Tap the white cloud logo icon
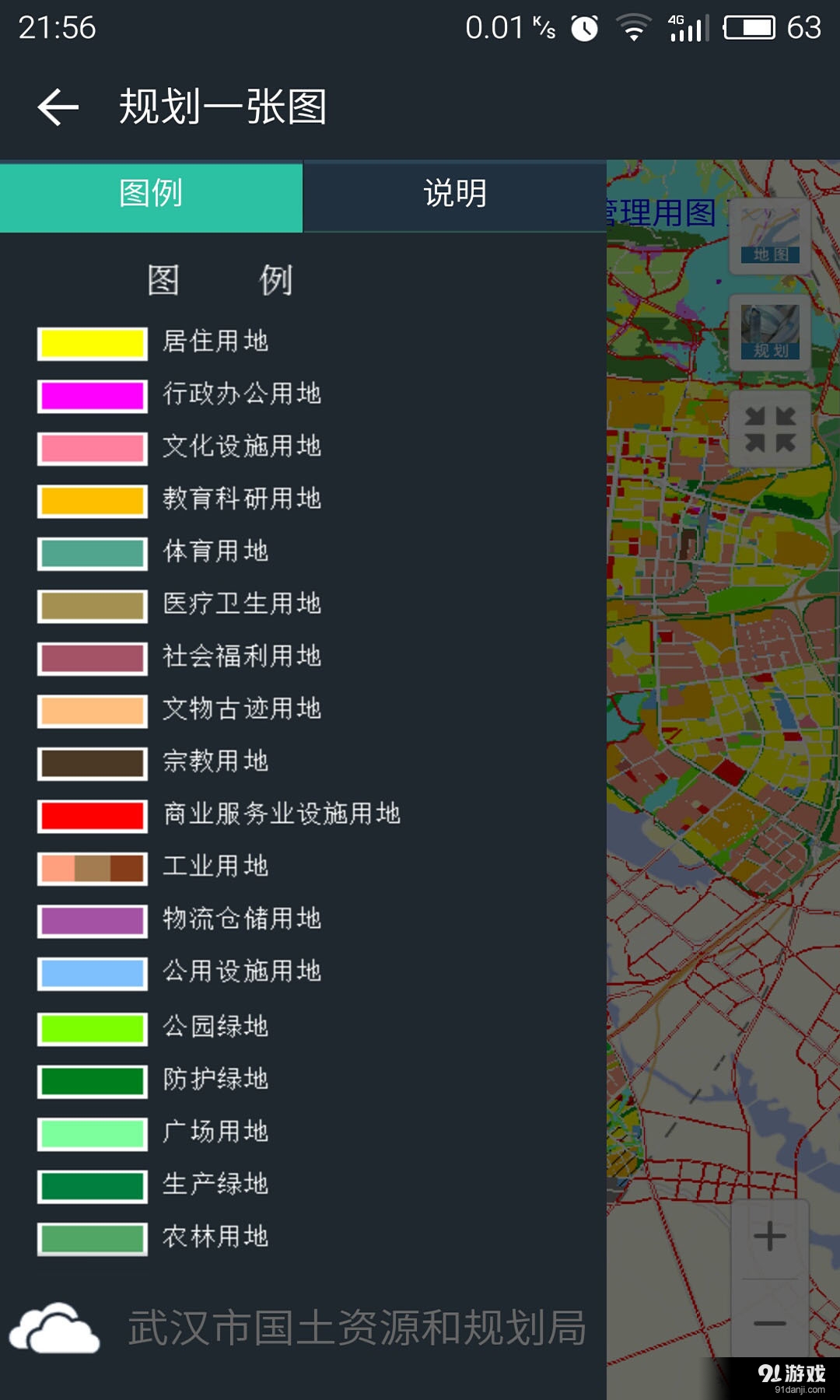Image resolution: width=840 pixels, height=1400 pixels. click(x=54, y=1328)
